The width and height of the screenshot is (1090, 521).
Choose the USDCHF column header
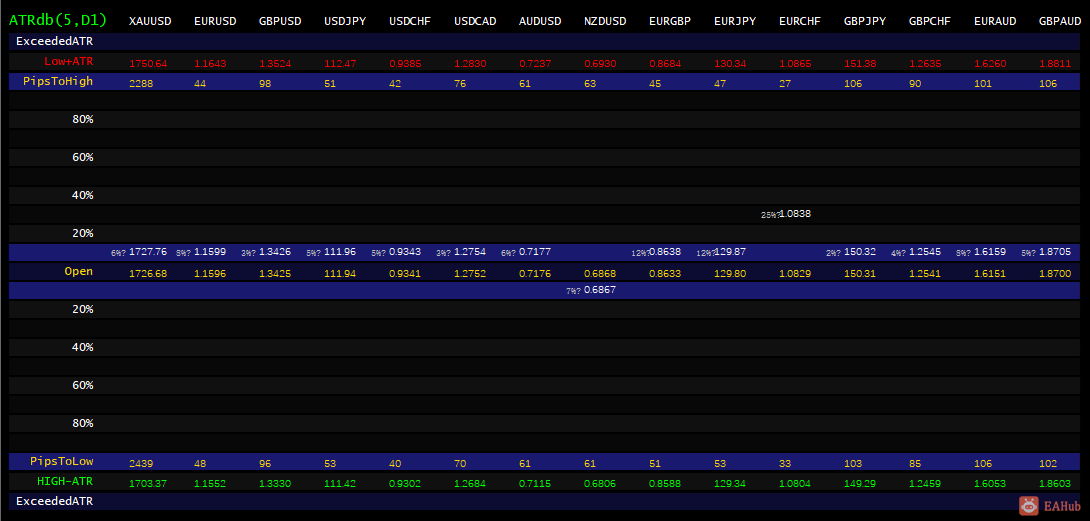coord(410,22)
